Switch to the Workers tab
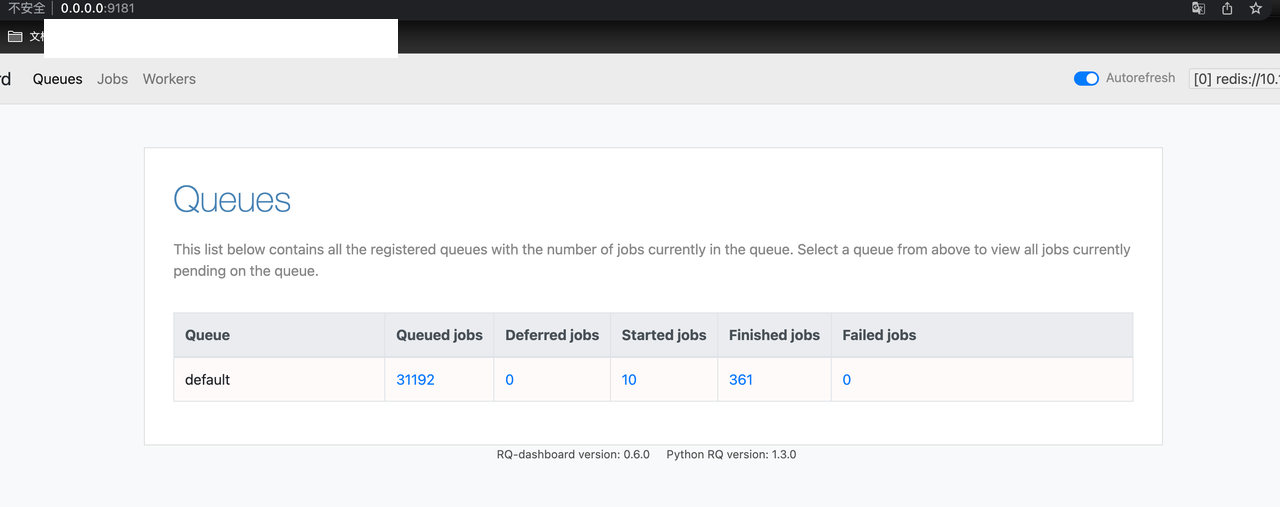1280x507 pixels. coord(169,79)
